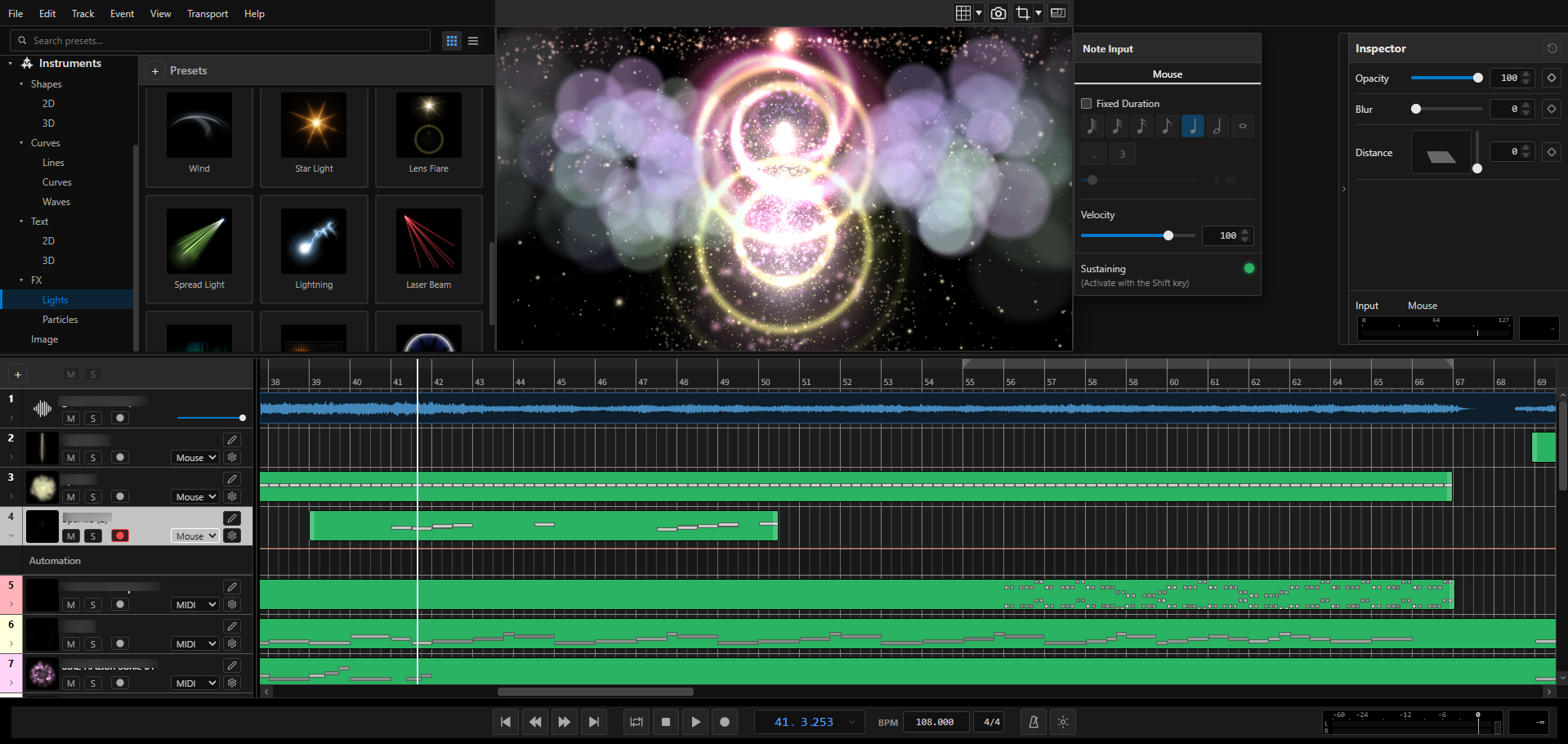Image resolution: width=1568 pixels, height=744 pixels.
Task: Solo track 3
Action: [x=93, y=497]
